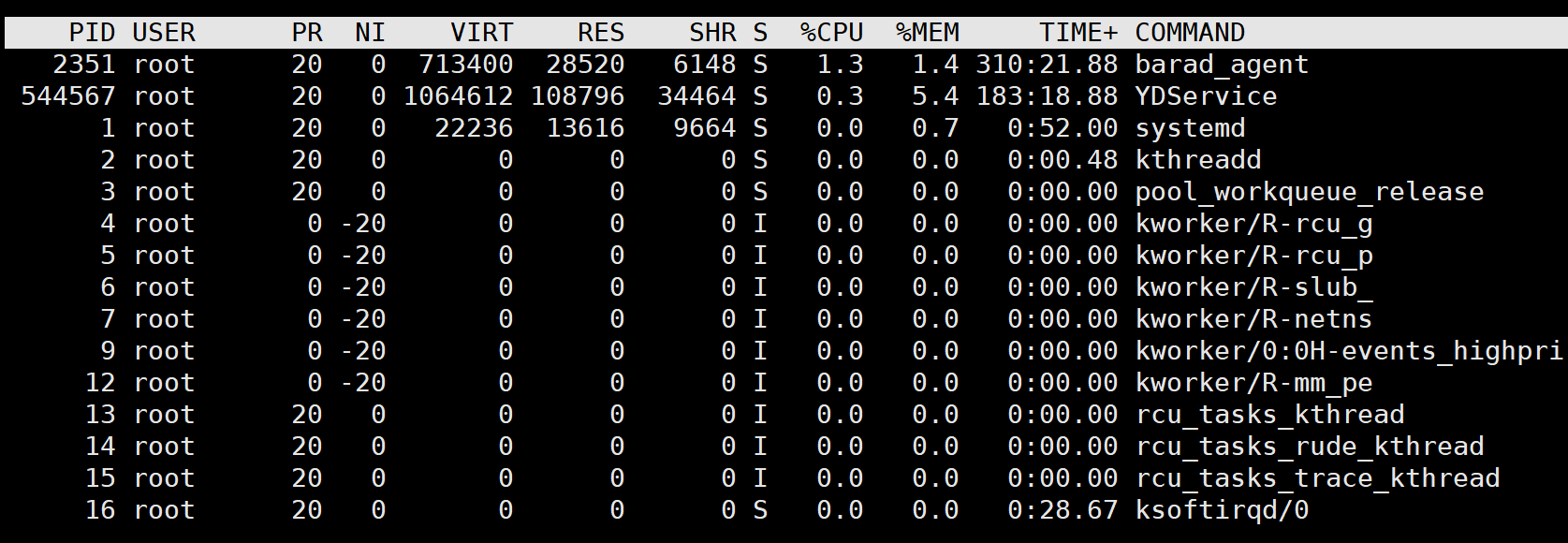This screenshot has width=1568, height=543.
Task: Click the 13616 RES value
Action: coord(585,128)
